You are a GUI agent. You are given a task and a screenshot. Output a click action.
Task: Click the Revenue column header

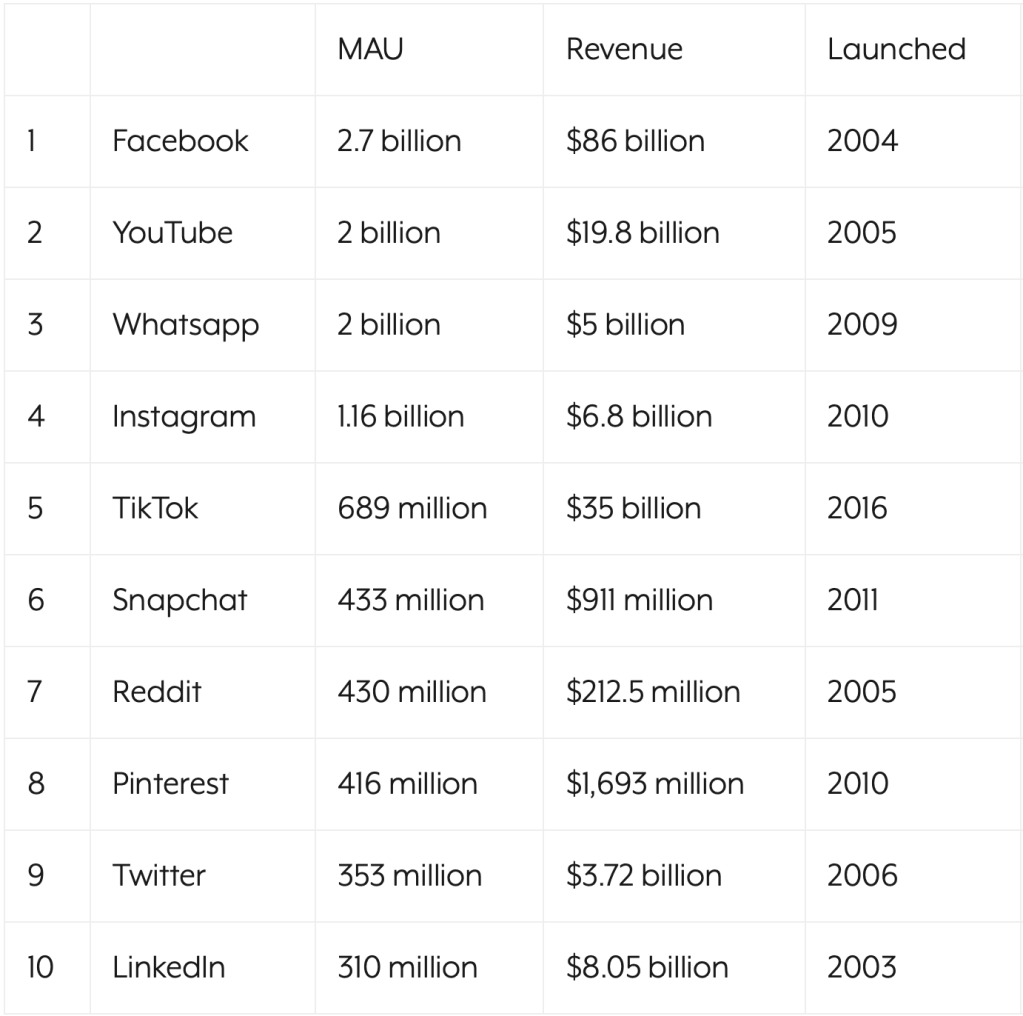pyautogui.click(x=624, y=49)
